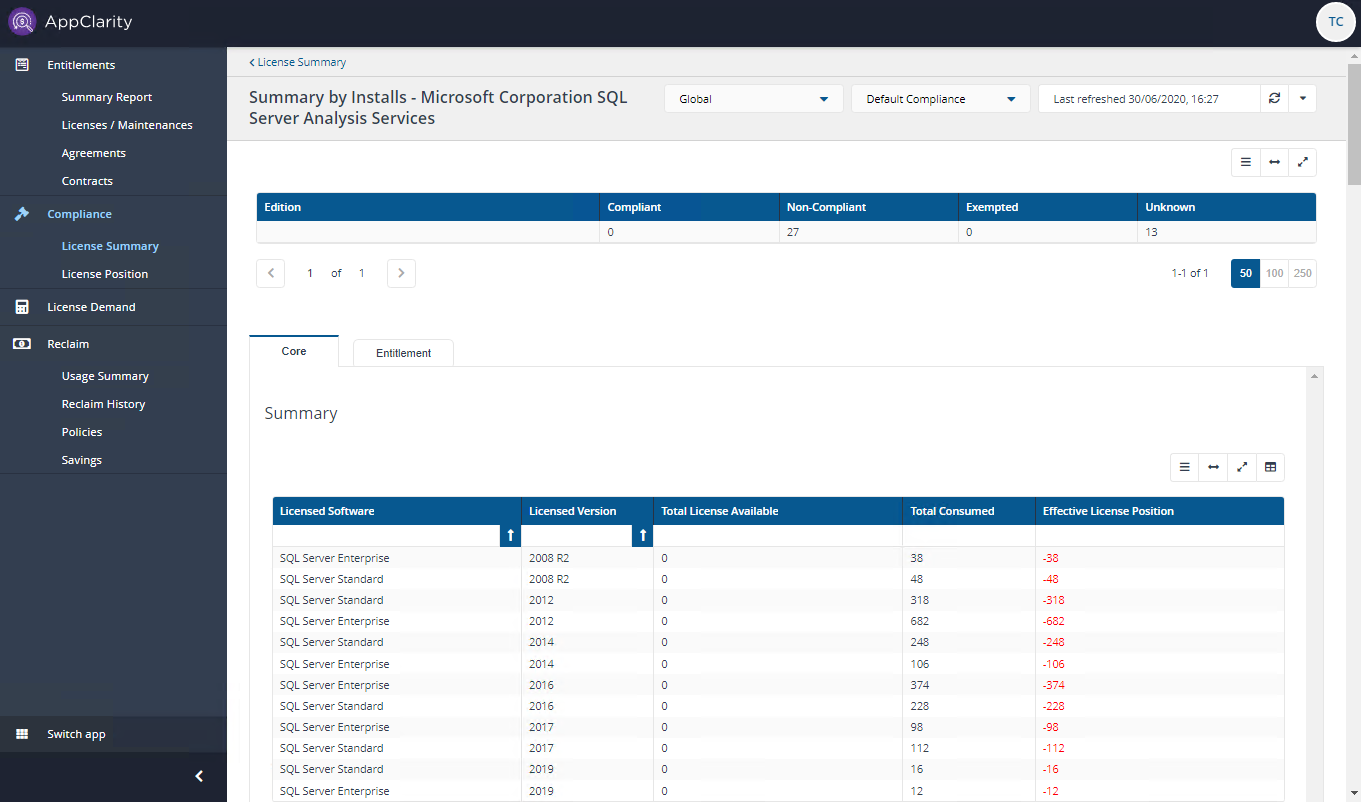Set page size to 250 rows
Screen dimensions: 1361x802
pyautogui.click(x=1302, y=273)
